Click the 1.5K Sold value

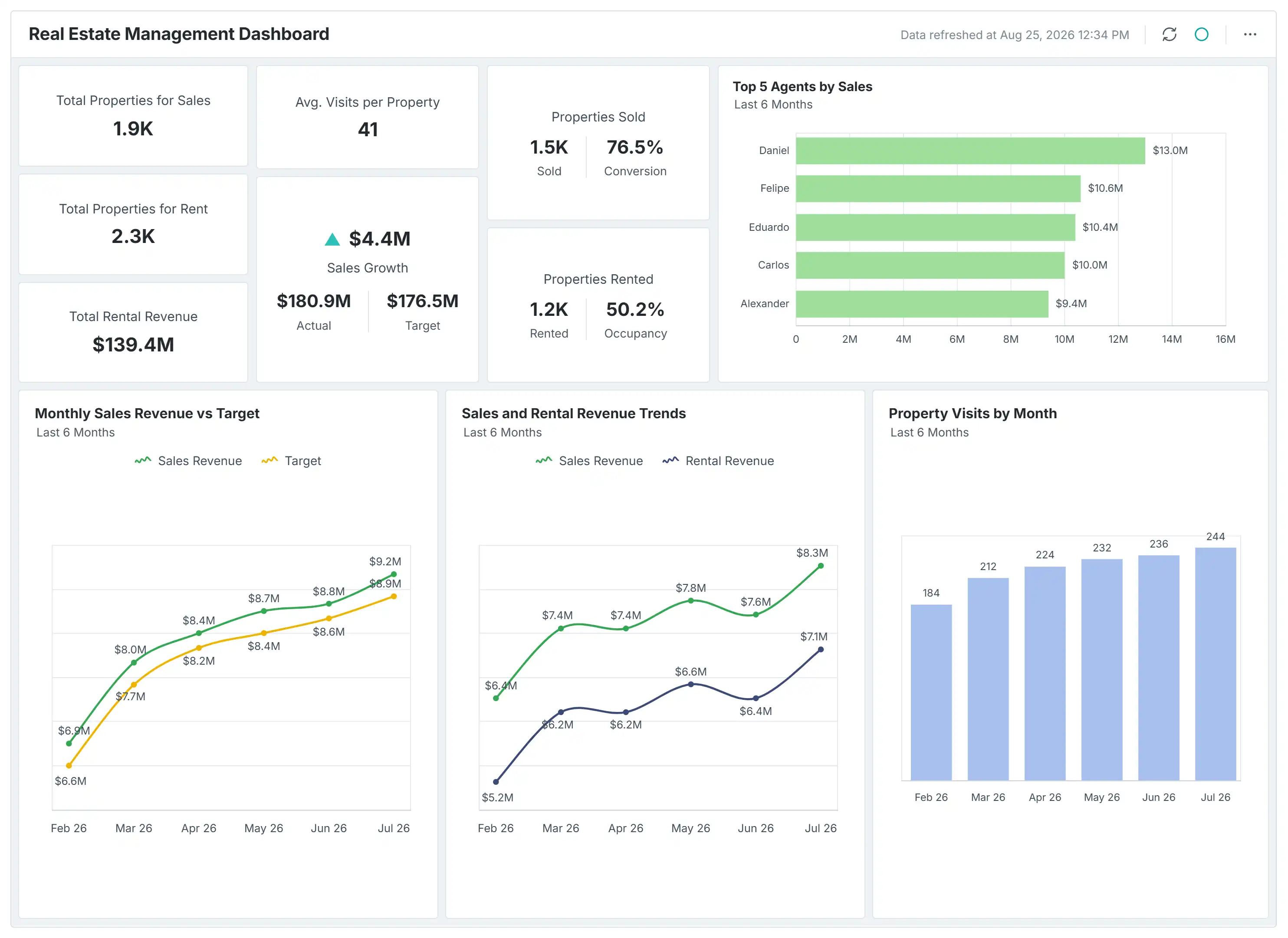coord(549,148)
